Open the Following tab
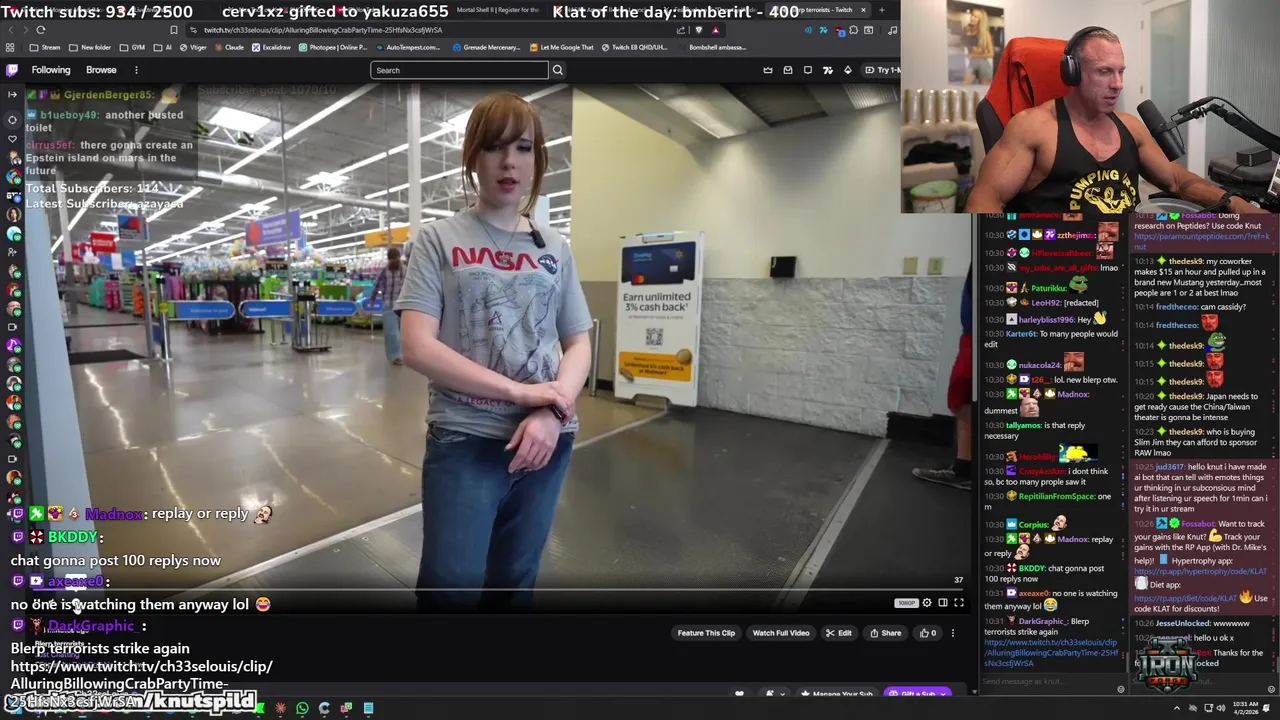Viewport: 1280px width, 720px height. click(51, 70)
